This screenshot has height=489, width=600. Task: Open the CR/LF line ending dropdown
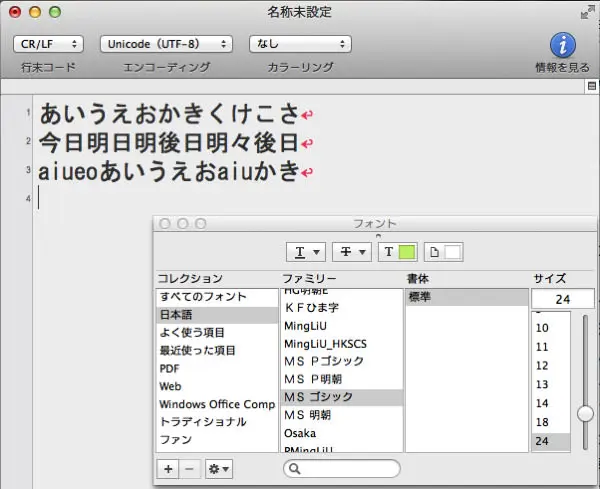48,44
